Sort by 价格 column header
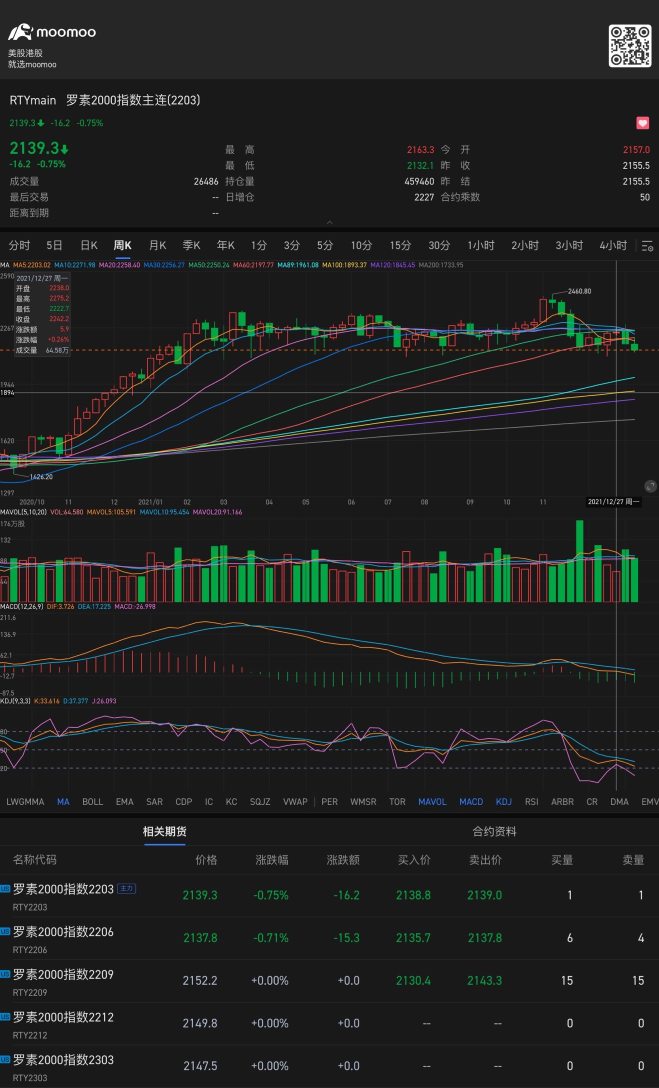 click(x=206, y=860)
